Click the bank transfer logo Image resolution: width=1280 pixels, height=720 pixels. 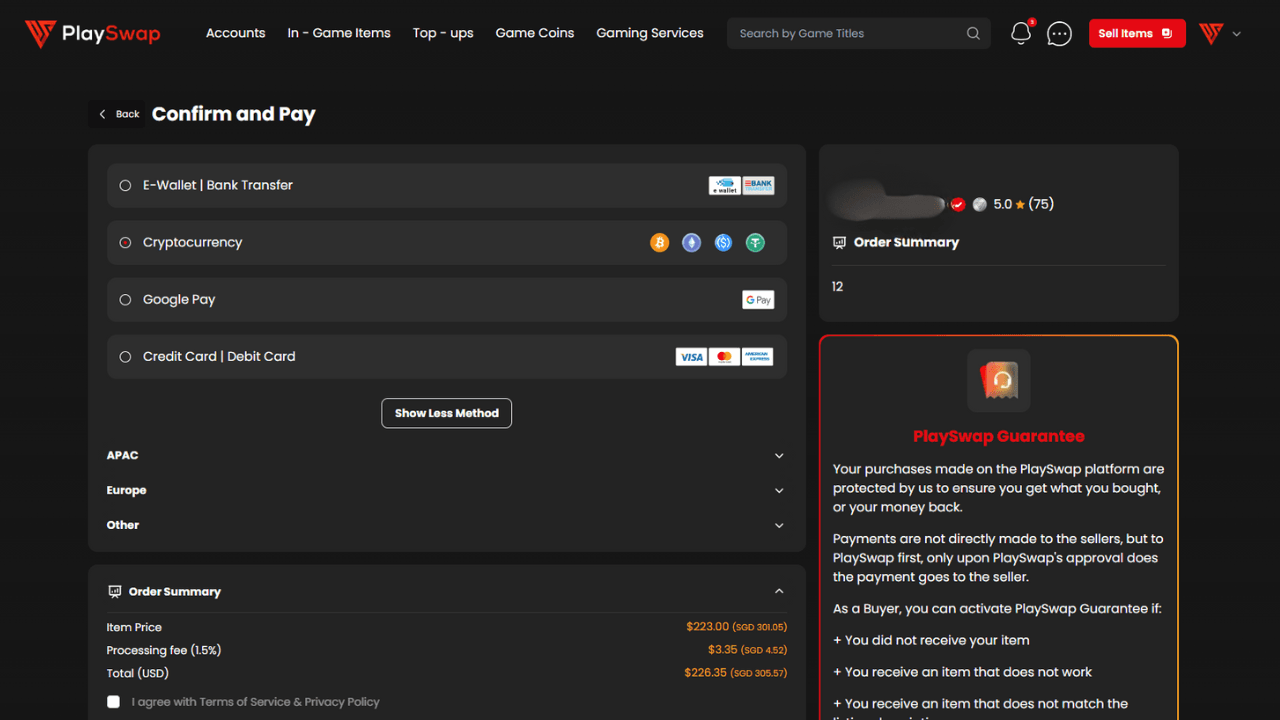(758, 185)
